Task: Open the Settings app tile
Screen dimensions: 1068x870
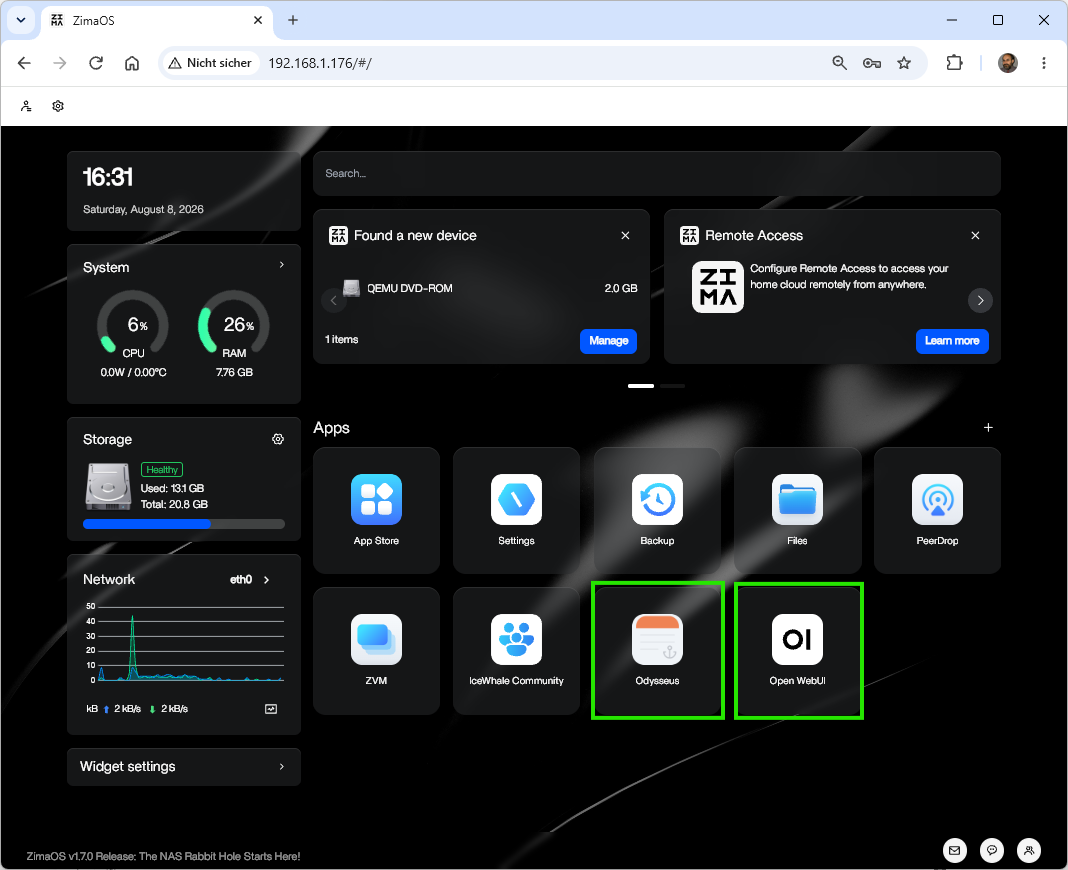Action: coord(516,510)
